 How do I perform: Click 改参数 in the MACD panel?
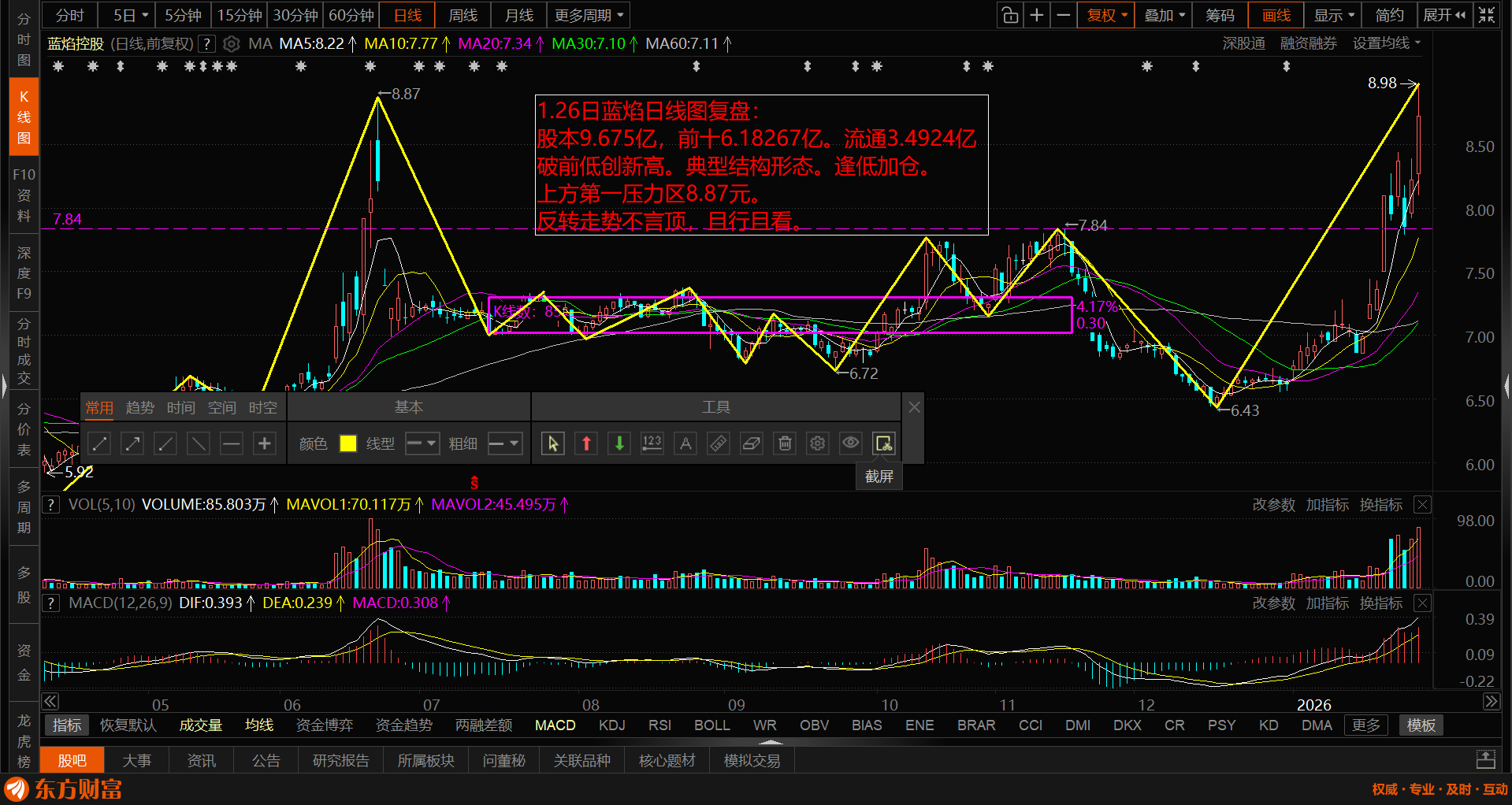pyautogui.click(x=1273, y=603)
